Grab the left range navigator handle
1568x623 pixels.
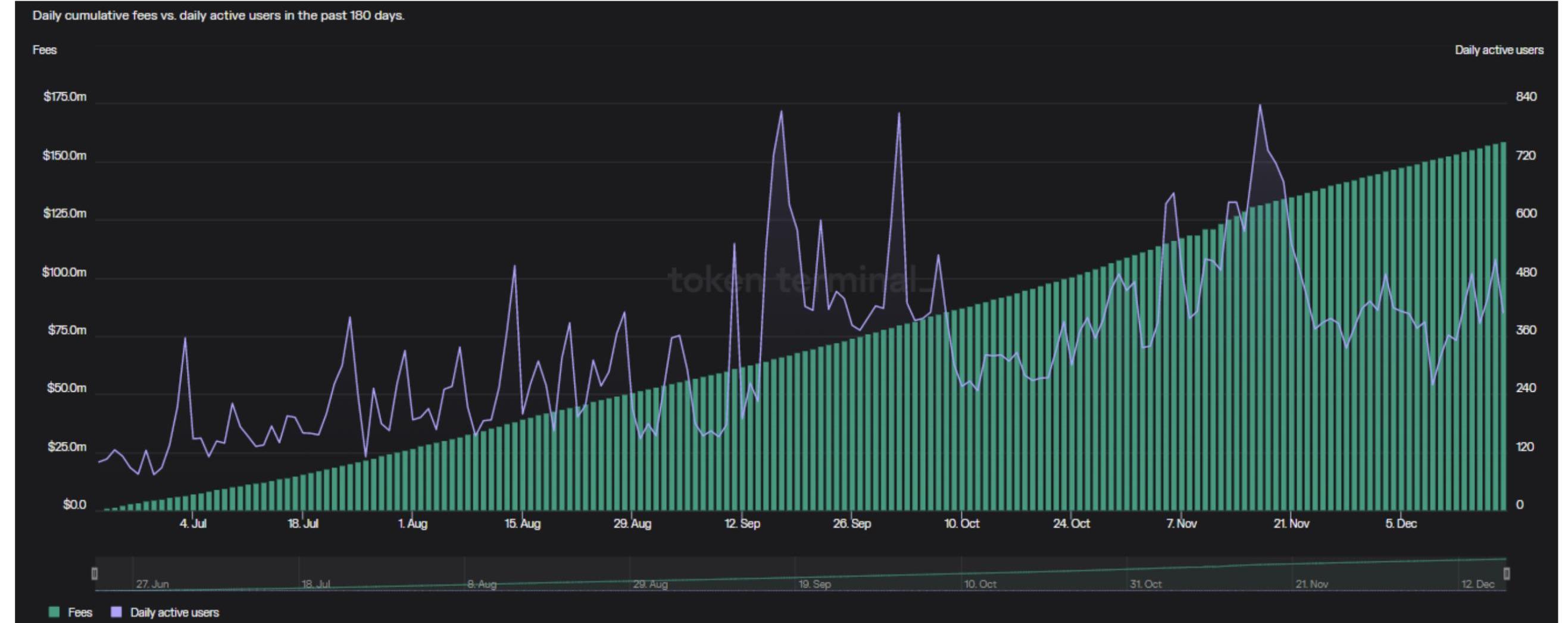[94, 573]
